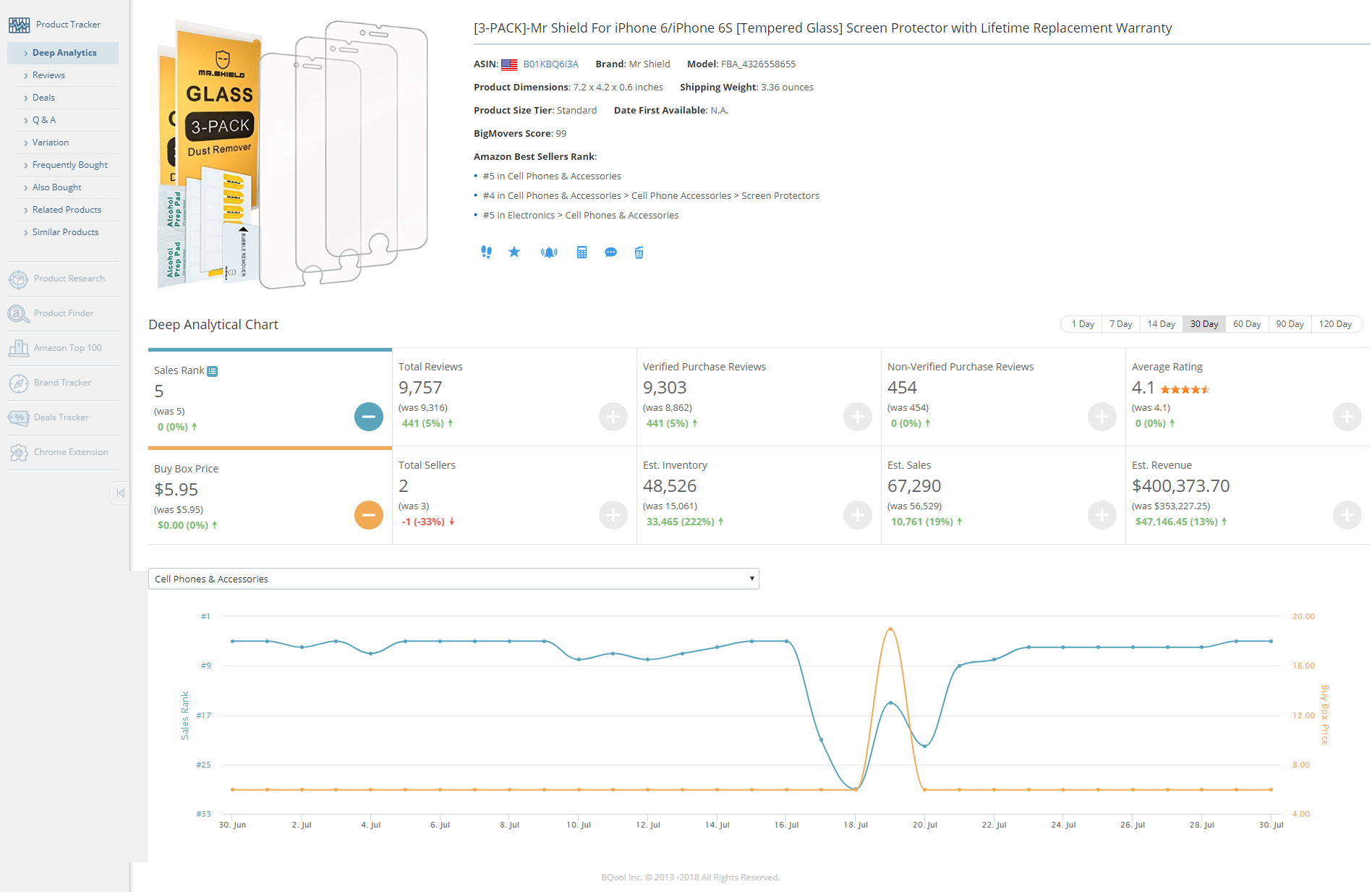Add Average Rating to chart

pos(1347,417)
